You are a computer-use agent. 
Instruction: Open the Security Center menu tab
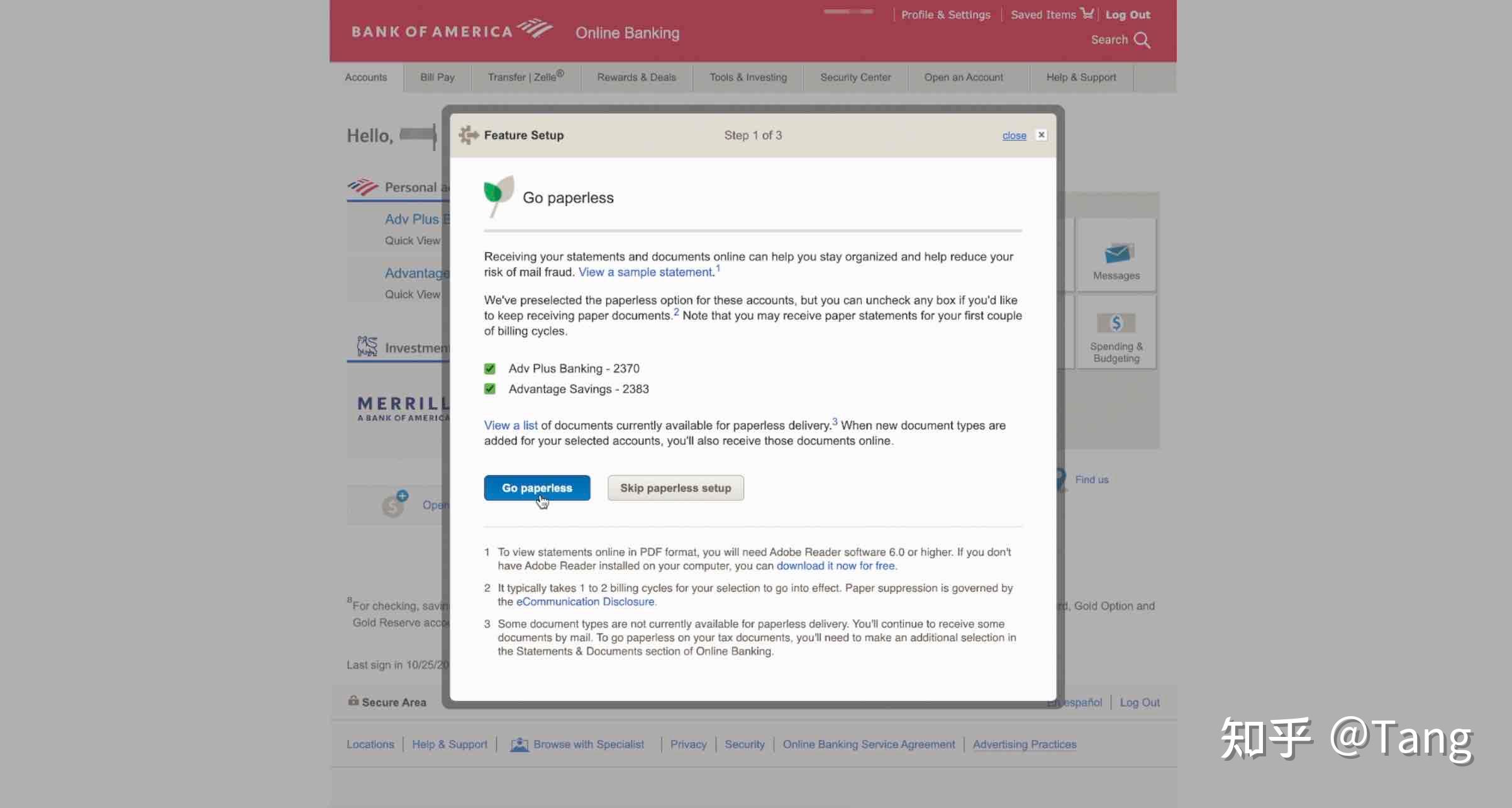point(855,77)
